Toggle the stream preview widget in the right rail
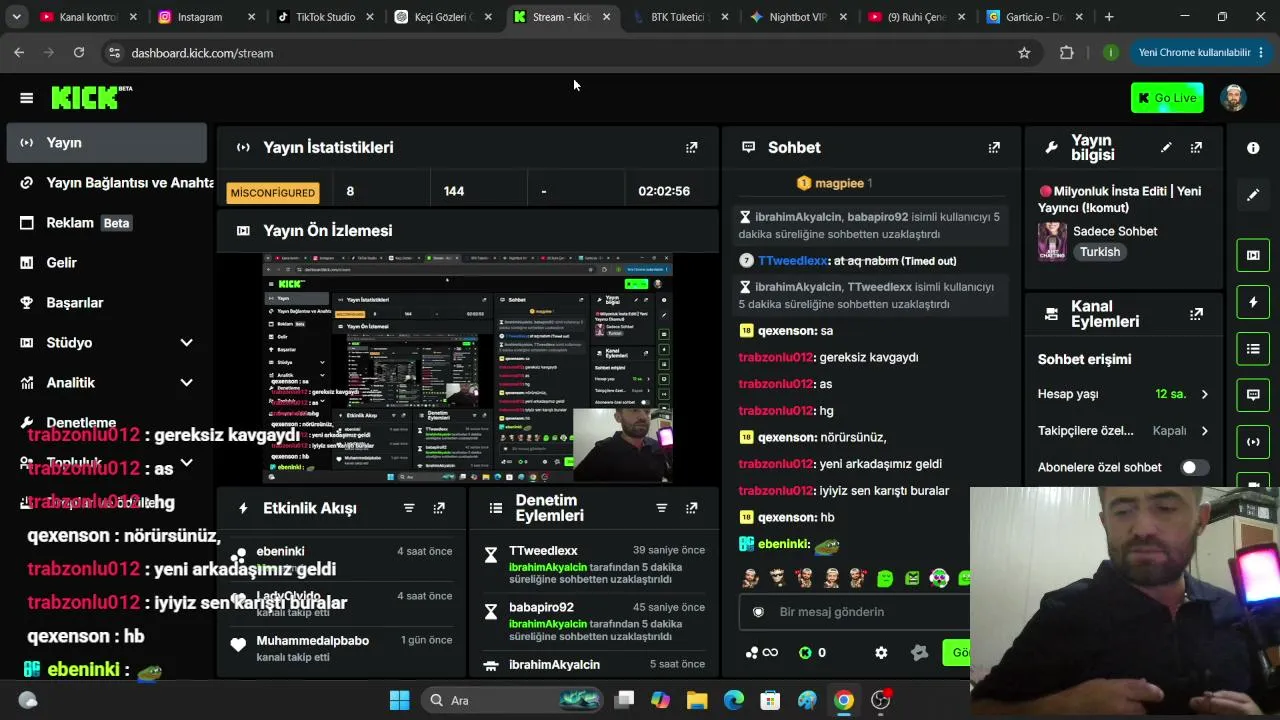Image resolution: width=1280 pixels, height=720 pixels. pyautogui.click(x=1253, y=255)
